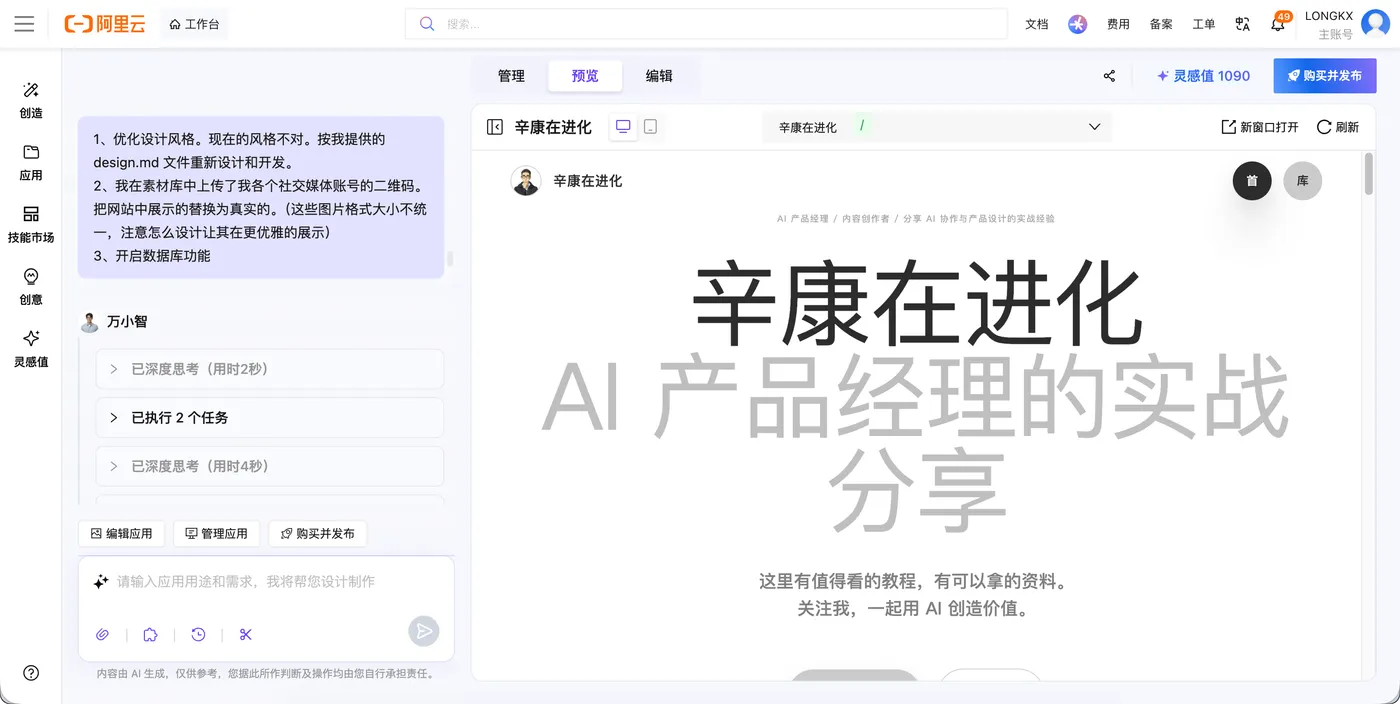Screen dimensions: 1400x704
Task: Open the notification bell with 49 badge
Action: coord(1278,24)
